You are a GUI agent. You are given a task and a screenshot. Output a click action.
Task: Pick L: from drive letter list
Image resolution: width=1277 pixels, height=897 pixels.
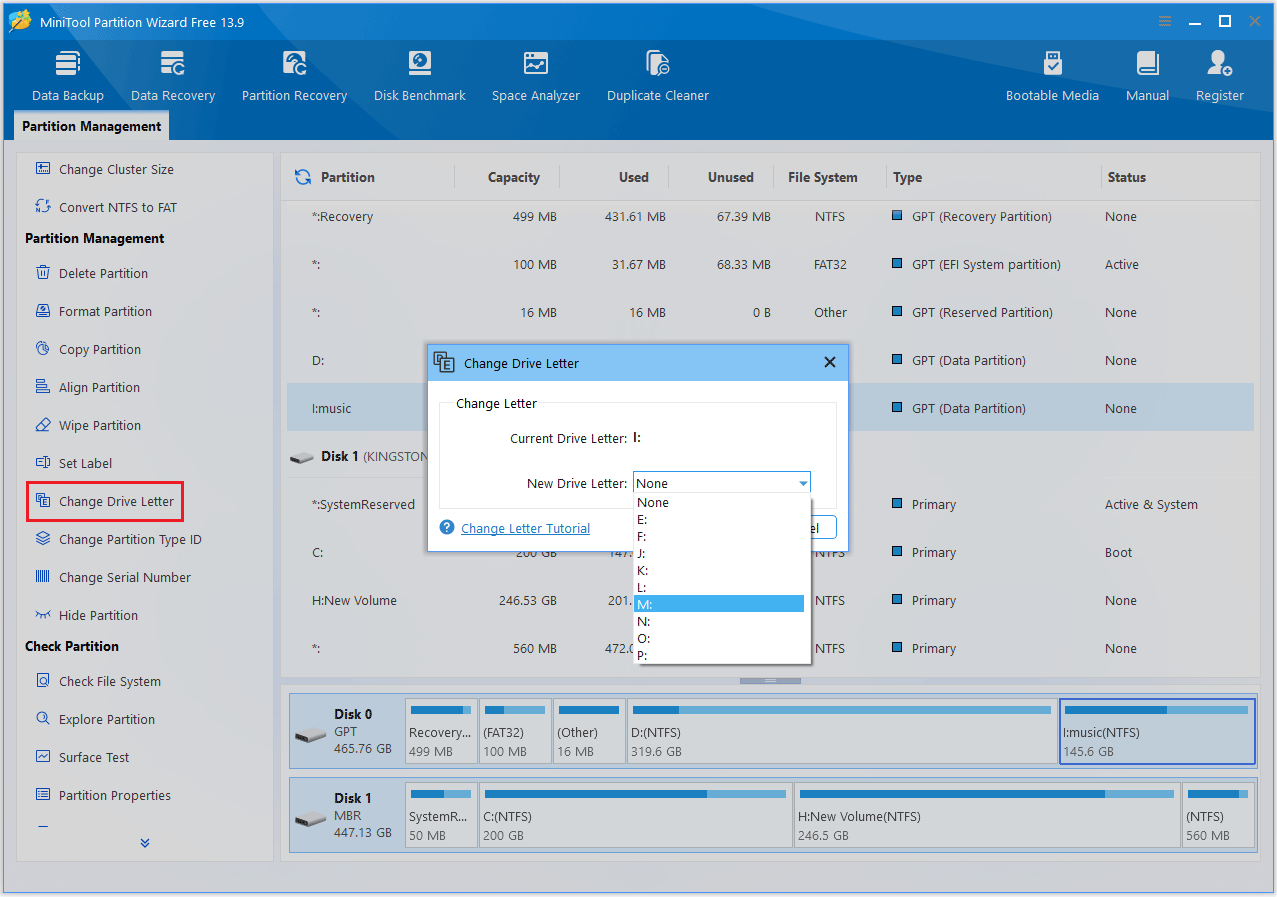coord(719,587)
